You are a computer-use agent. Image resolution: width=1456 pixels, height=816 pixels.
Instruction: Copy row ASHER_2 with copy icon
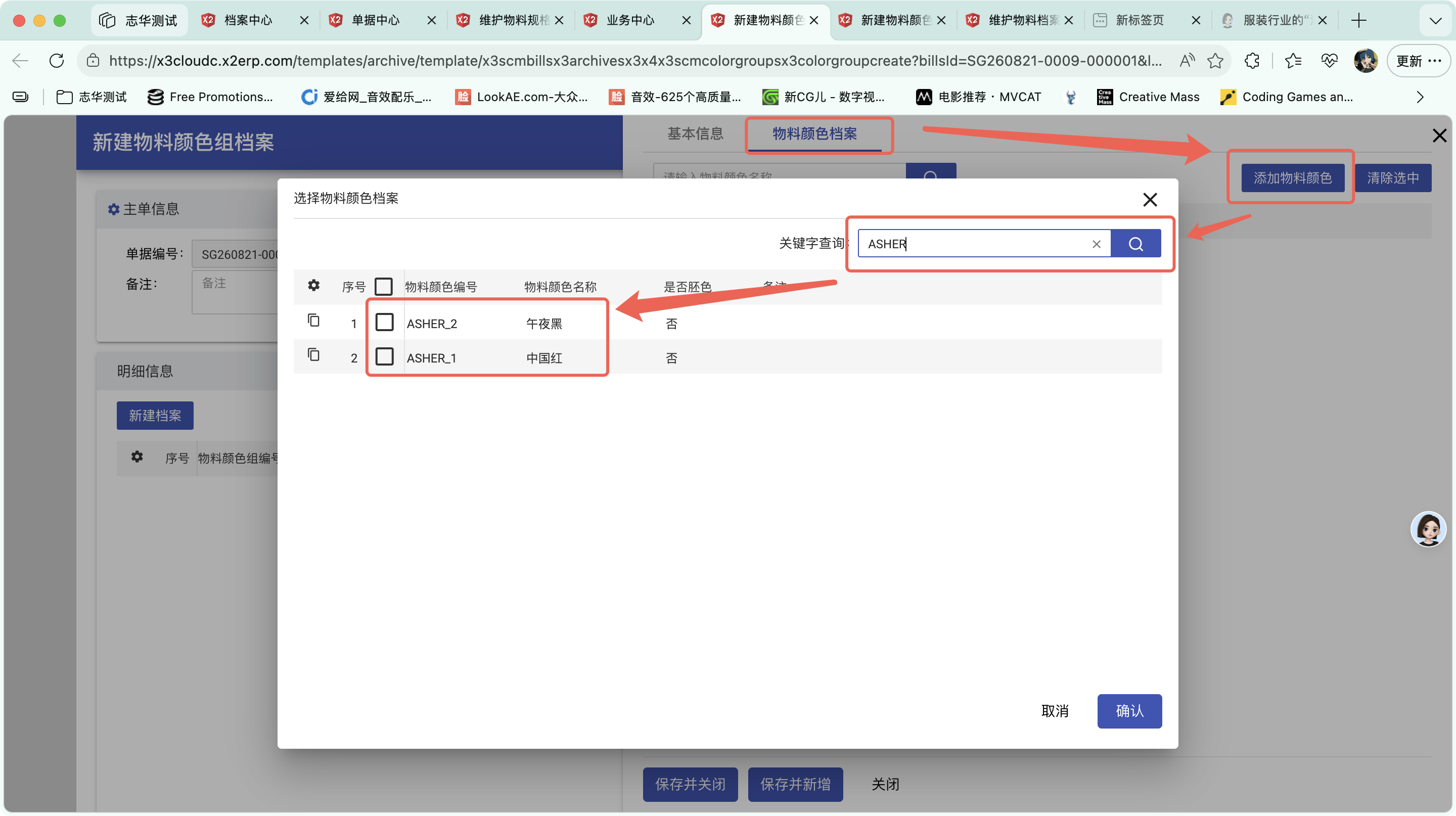313,321
